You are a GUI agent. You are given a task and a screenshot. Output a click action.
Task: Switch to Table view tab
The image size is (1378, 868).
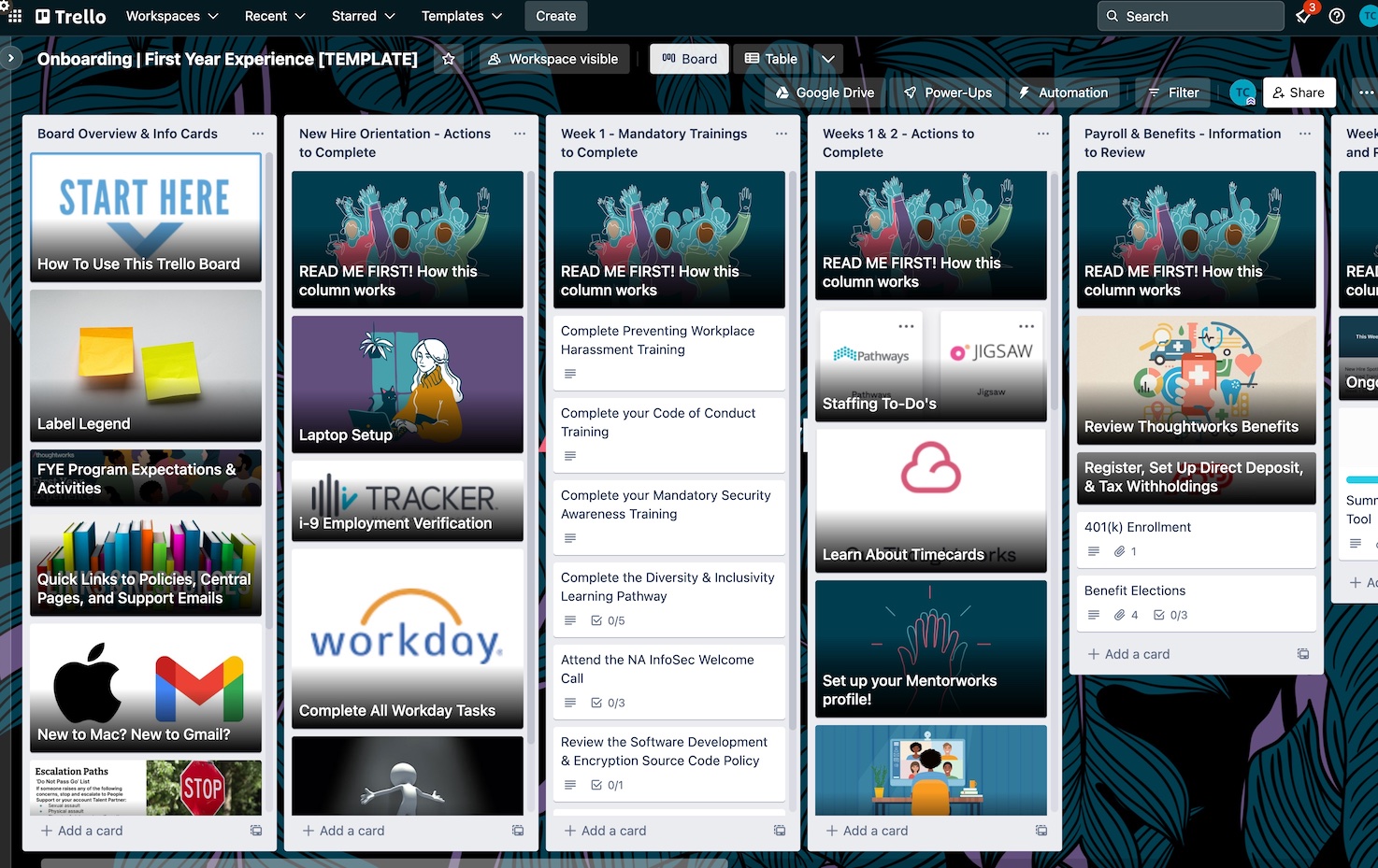click(771, 59)
